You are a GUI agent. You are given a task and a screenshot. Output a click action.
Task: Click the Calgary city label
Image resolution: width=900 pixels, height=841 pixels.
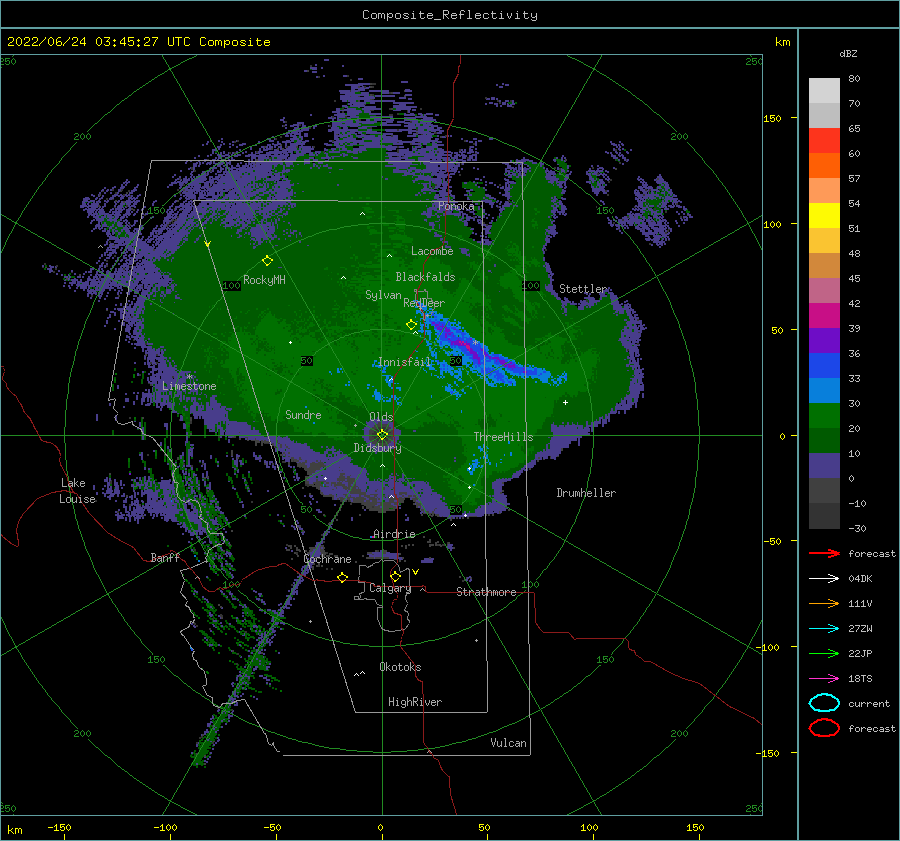coord(390,588)
